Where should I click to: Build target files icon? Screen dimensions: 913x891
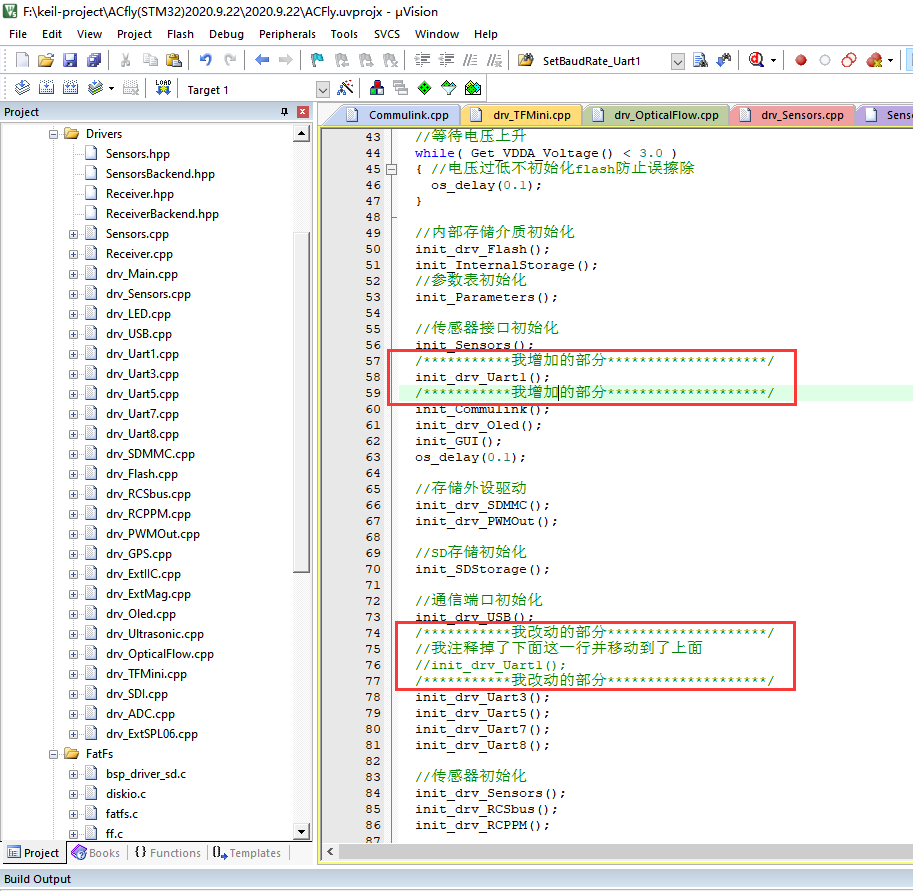pyautogui.click(x=46, y=88)
